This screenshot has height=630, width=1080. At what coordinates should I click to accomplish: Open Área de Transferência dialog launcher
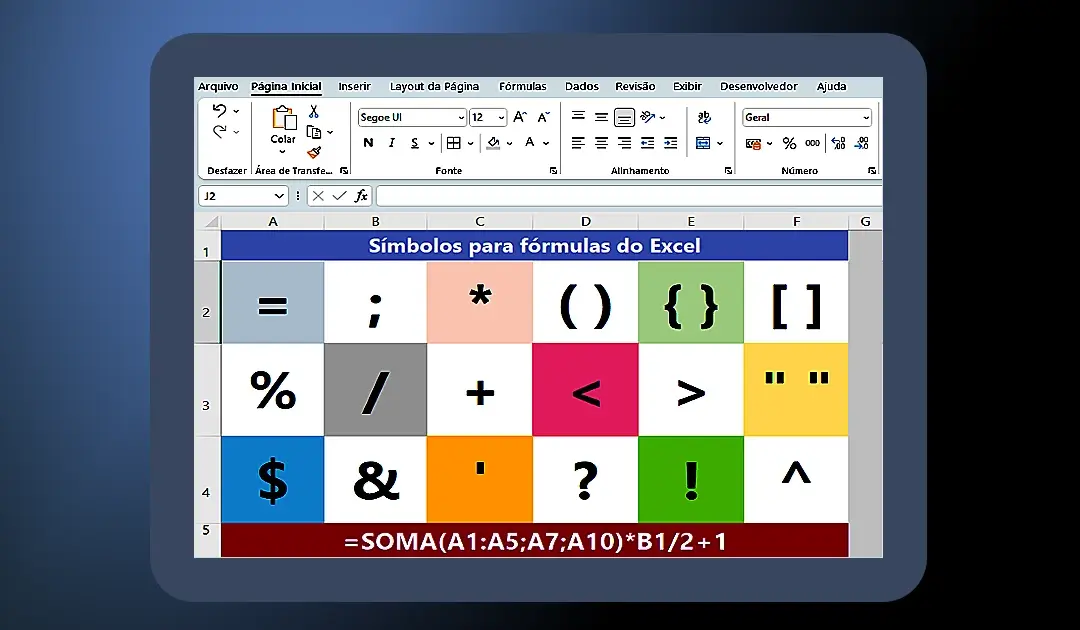(x=344, y=171)
